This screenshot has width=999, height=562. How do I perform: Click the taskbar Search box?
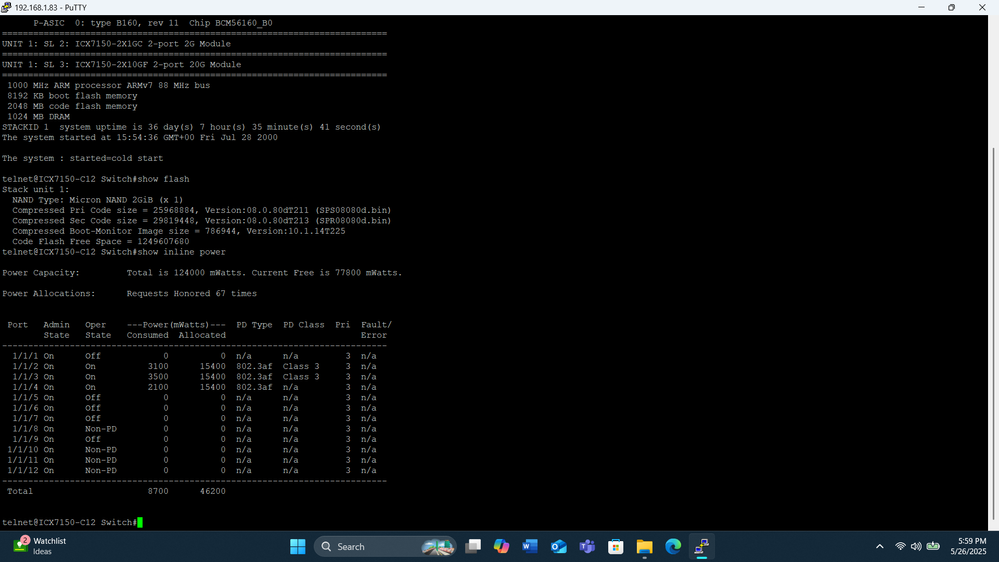coord(385,547)
